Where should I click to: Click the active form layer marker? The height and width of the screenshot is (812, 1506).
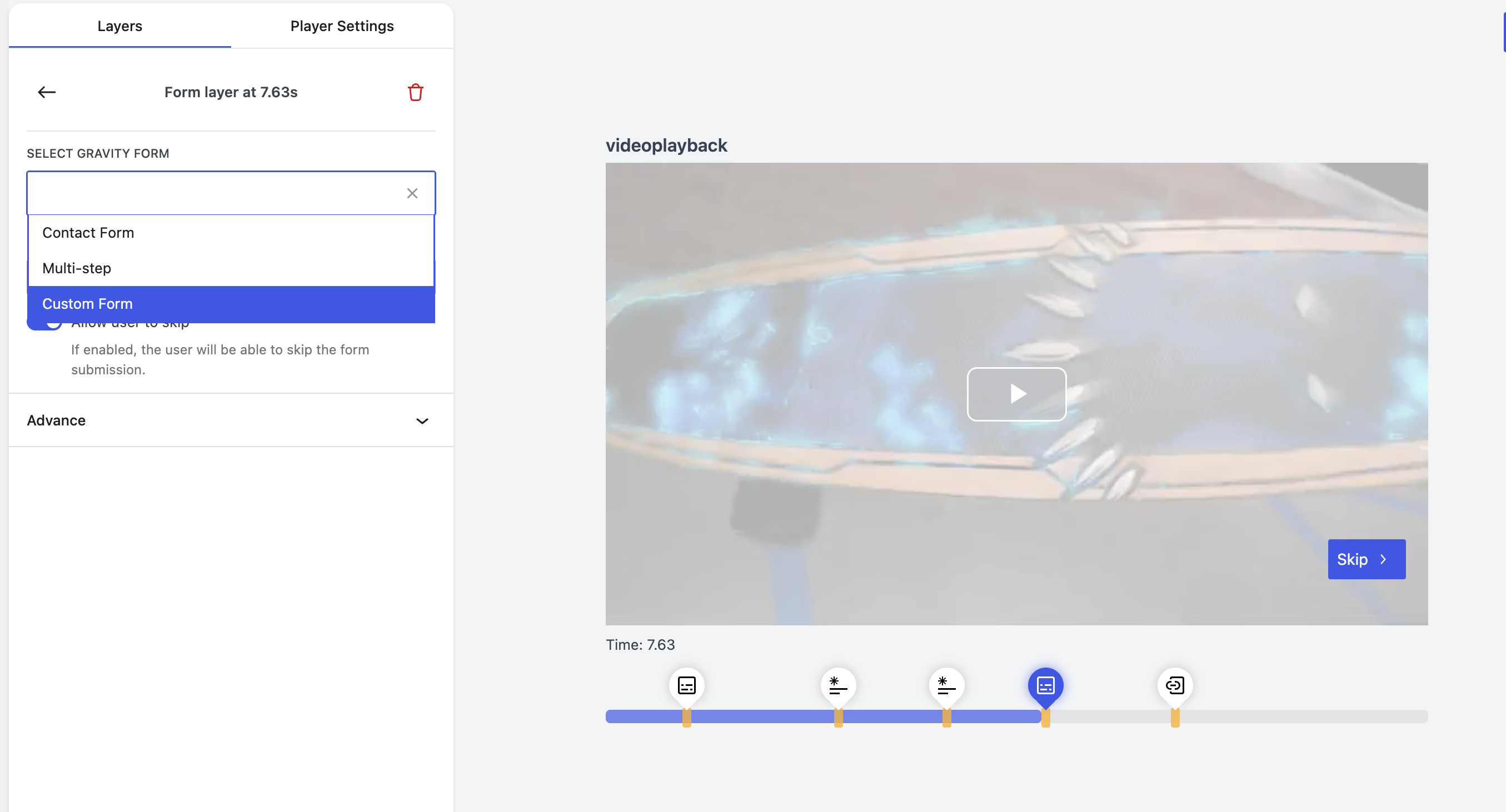(x=1045, y=685)
